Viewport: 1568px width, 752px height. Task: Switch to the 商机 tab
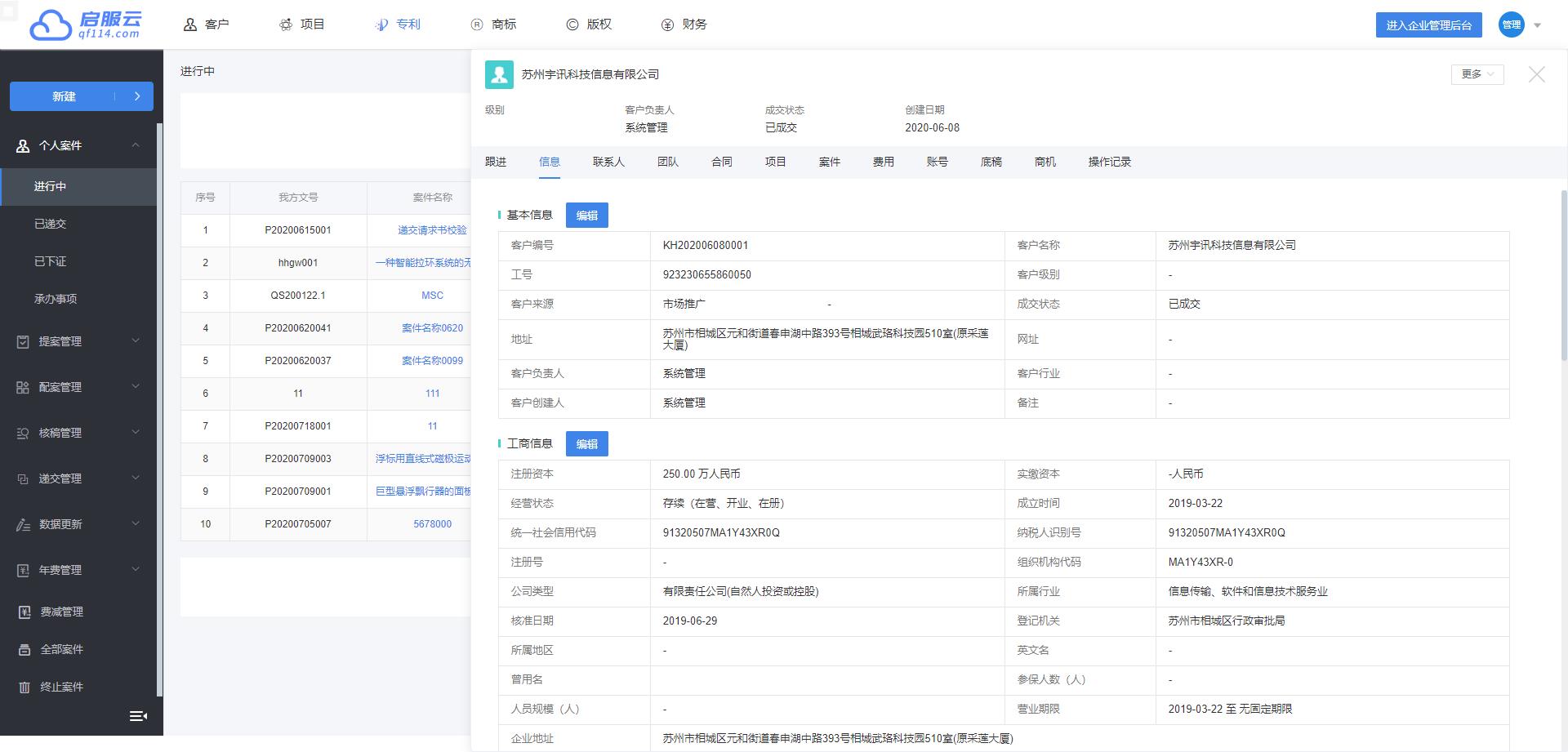(1045, 162)
